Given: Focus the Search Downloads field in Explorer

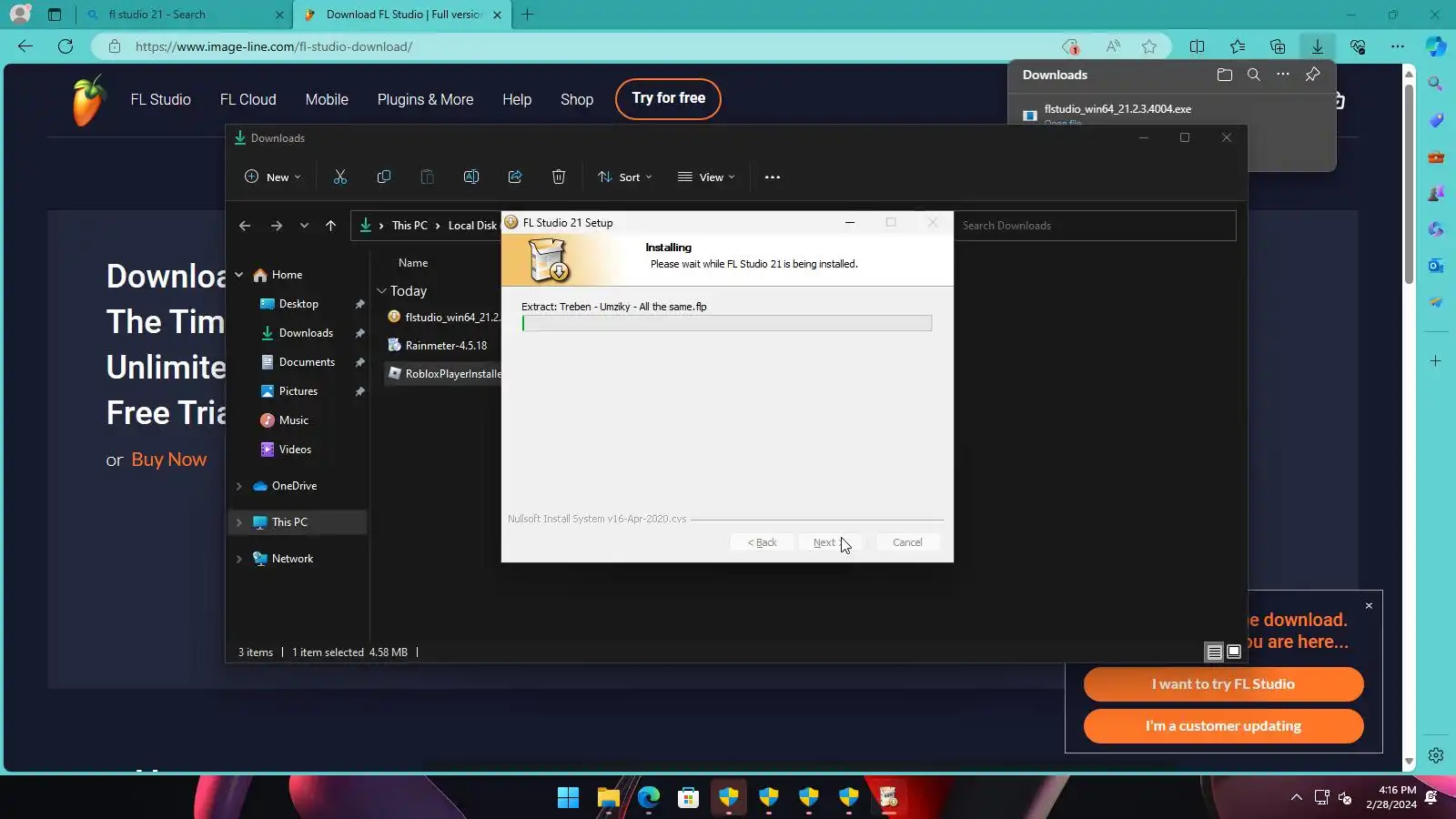Looking at the screenshot, I should coord(1095,226).
